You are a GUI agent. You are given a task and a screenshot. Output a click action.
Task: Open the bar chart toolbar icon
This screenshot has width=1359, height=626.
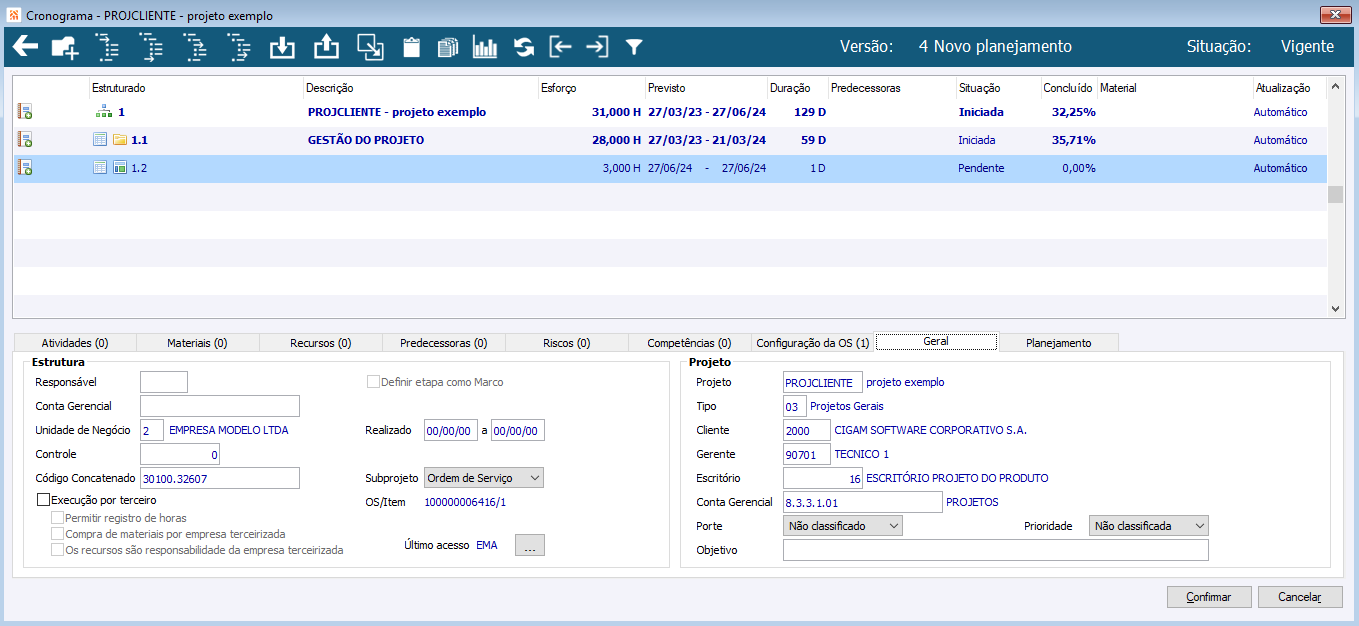[485, 47]
